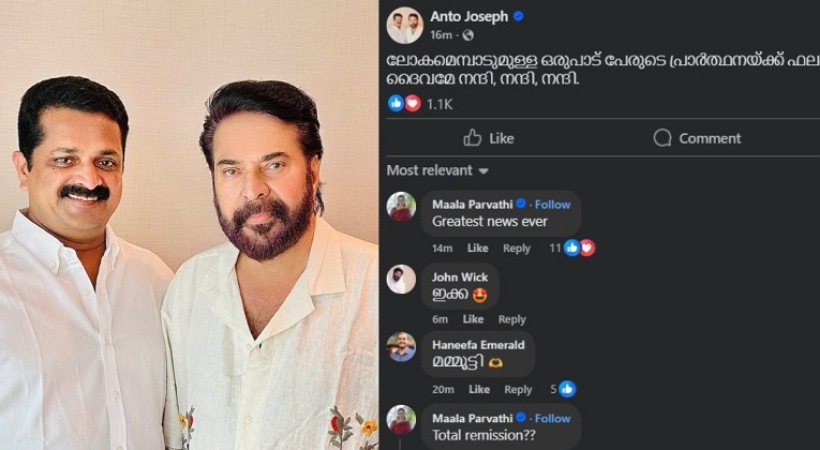Open the poster's profile picture beside Anto Joseph
820x450 pixels.
coord(405,25)
